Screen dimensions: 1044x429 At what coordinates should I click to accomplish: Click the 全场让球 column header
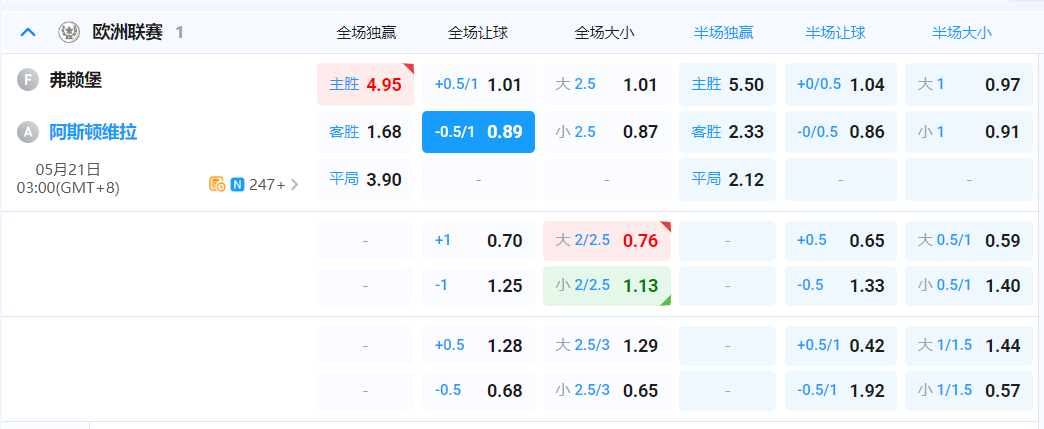[478, 33]
